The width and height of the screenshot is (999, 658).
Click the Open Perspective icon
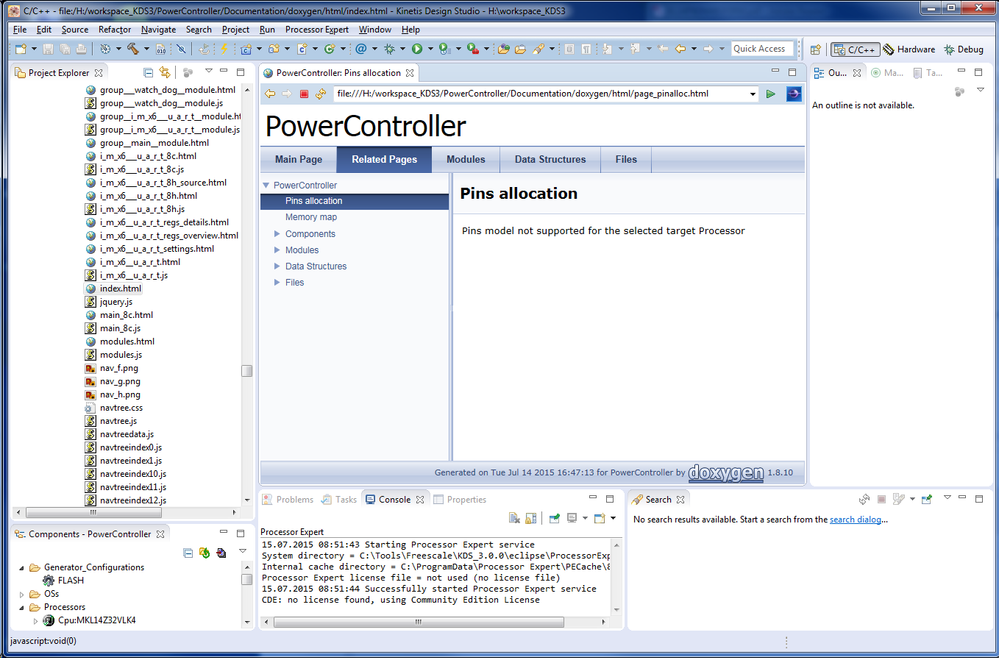click(815, 50)
